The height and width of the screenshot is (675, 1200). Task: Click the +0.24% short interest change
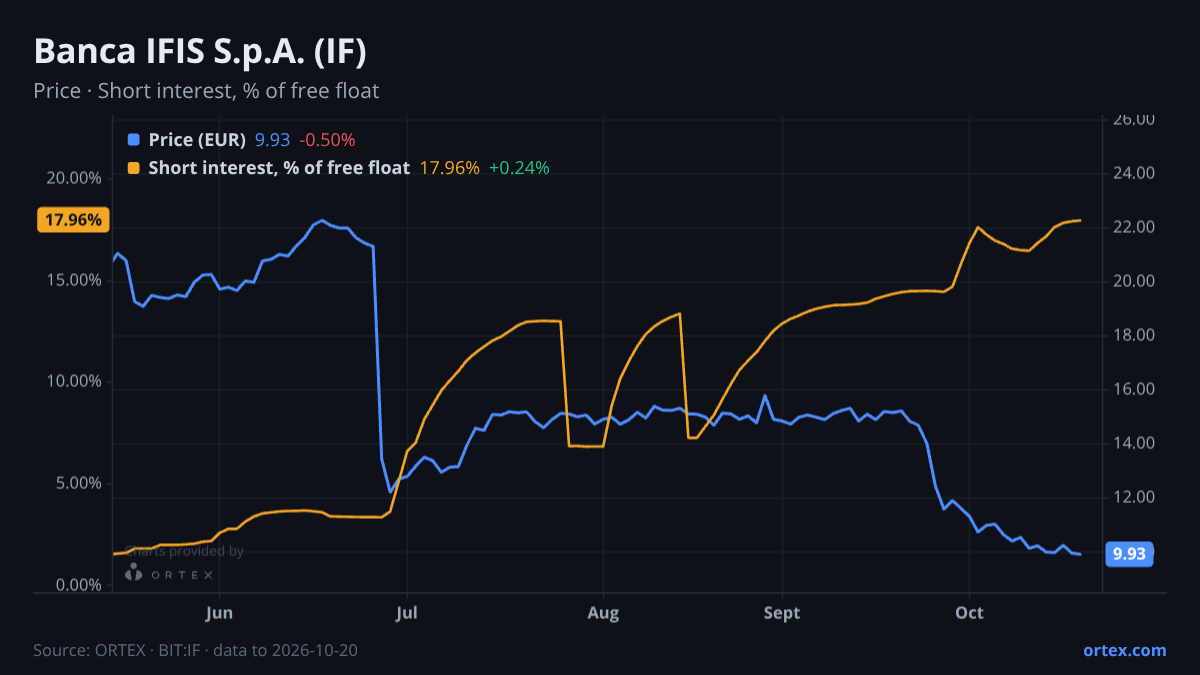point(519,168)
